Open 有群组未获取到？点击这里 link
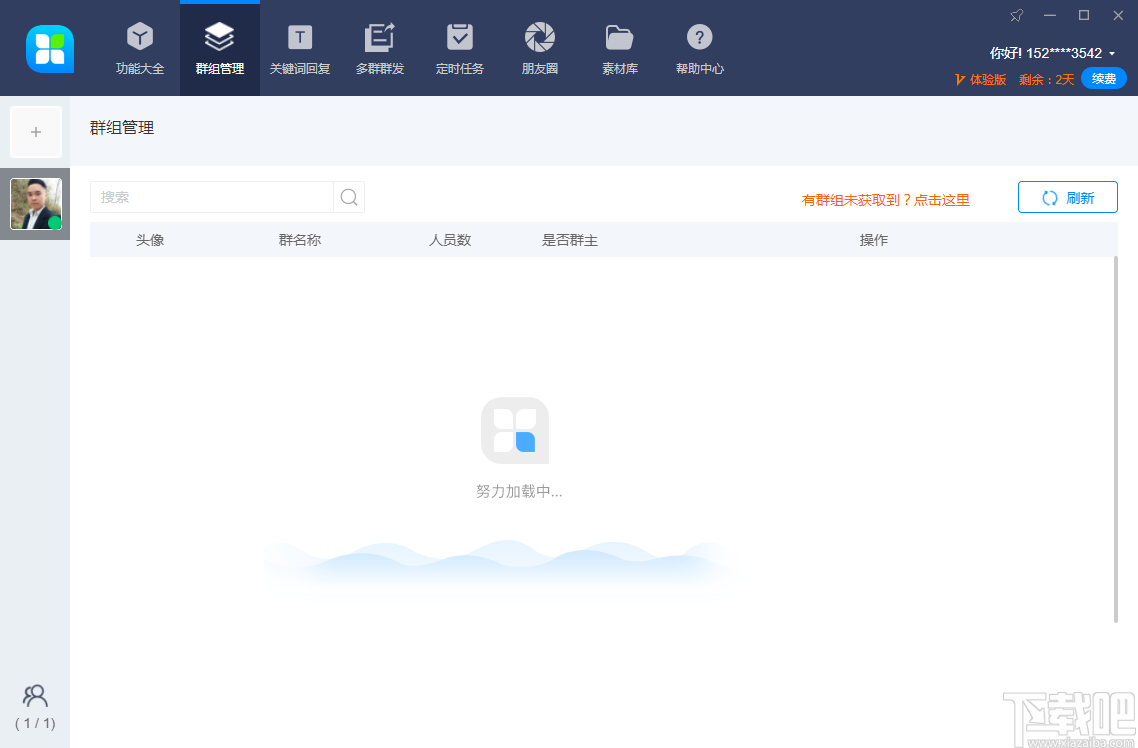This screenshot has width=1138, height=748. [885, 200]
